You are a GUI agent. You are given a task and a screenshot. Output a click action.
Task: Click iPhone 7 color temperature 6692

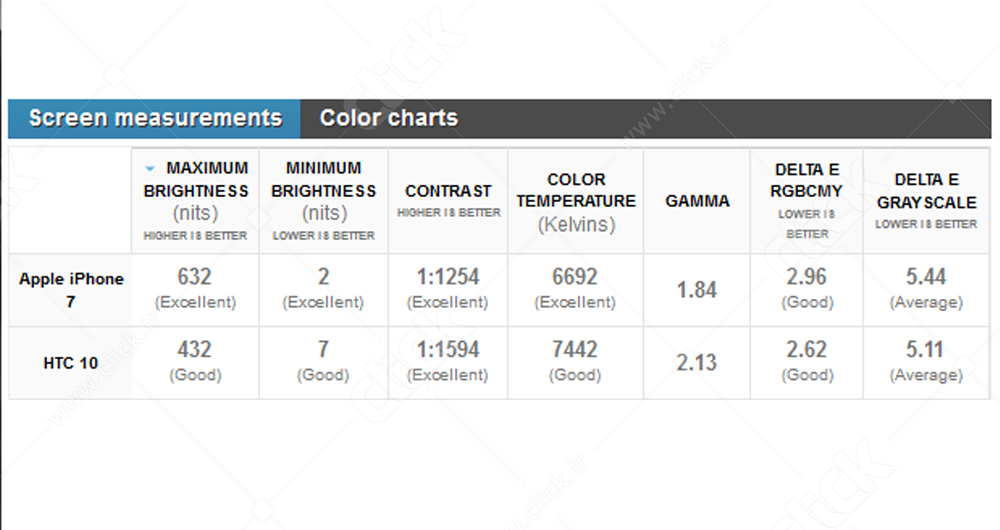575,277
